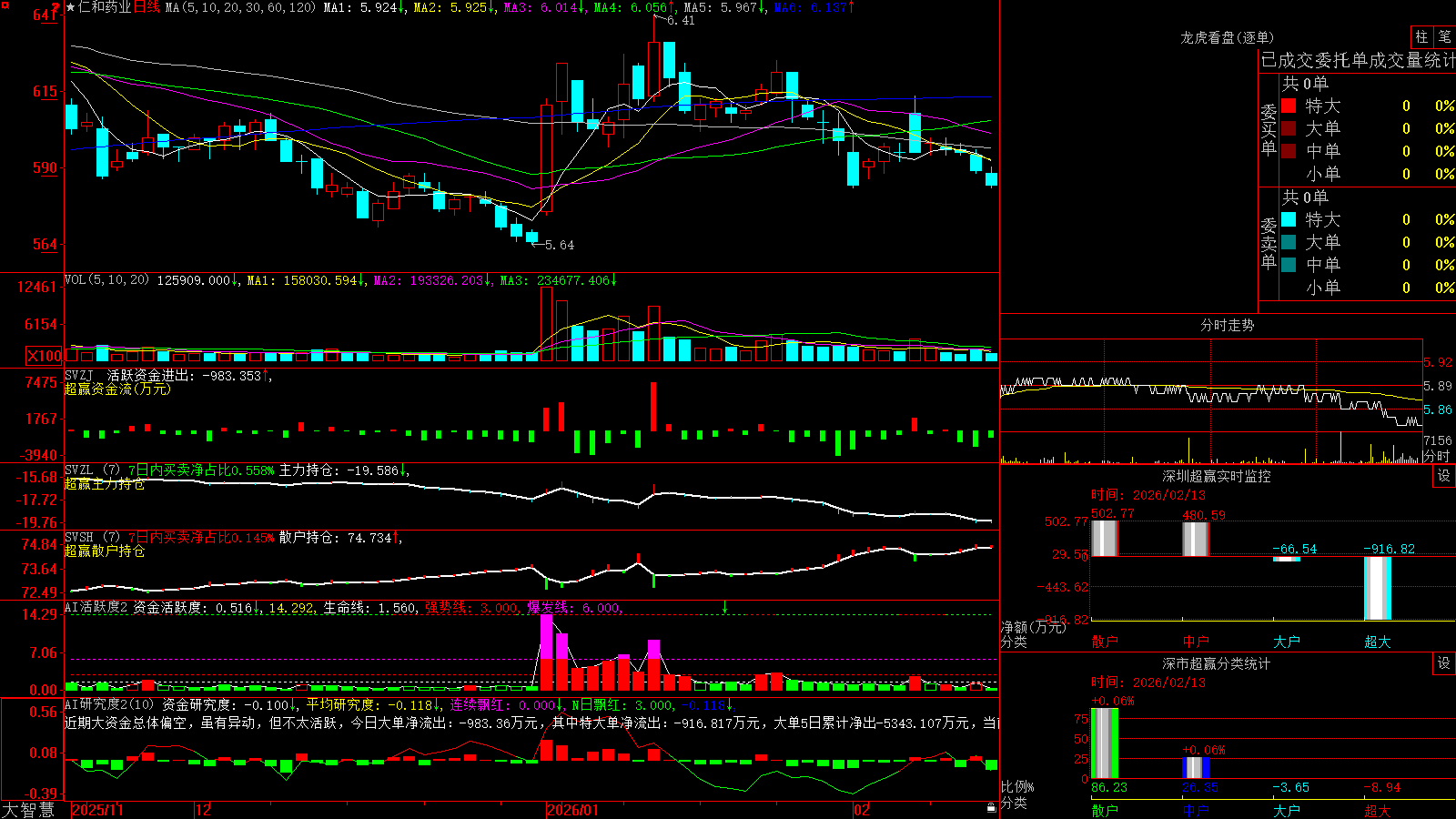This screenshot has height=819, width=1456.
Task: Click the red 特大 buy-order color swatch
Action: pos(1289,106)
